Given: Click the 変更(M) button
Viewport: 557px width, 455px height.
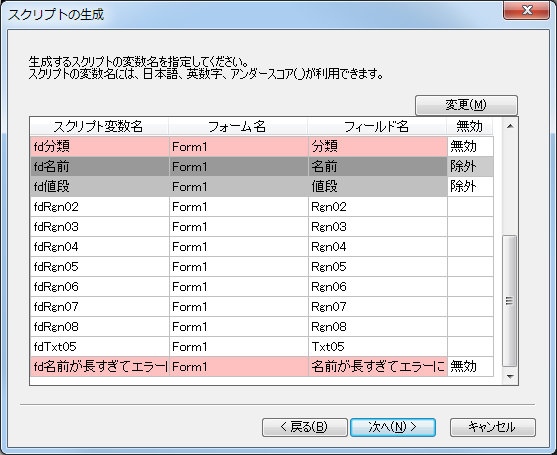Looking at the screenshot, I should (466, 105).
